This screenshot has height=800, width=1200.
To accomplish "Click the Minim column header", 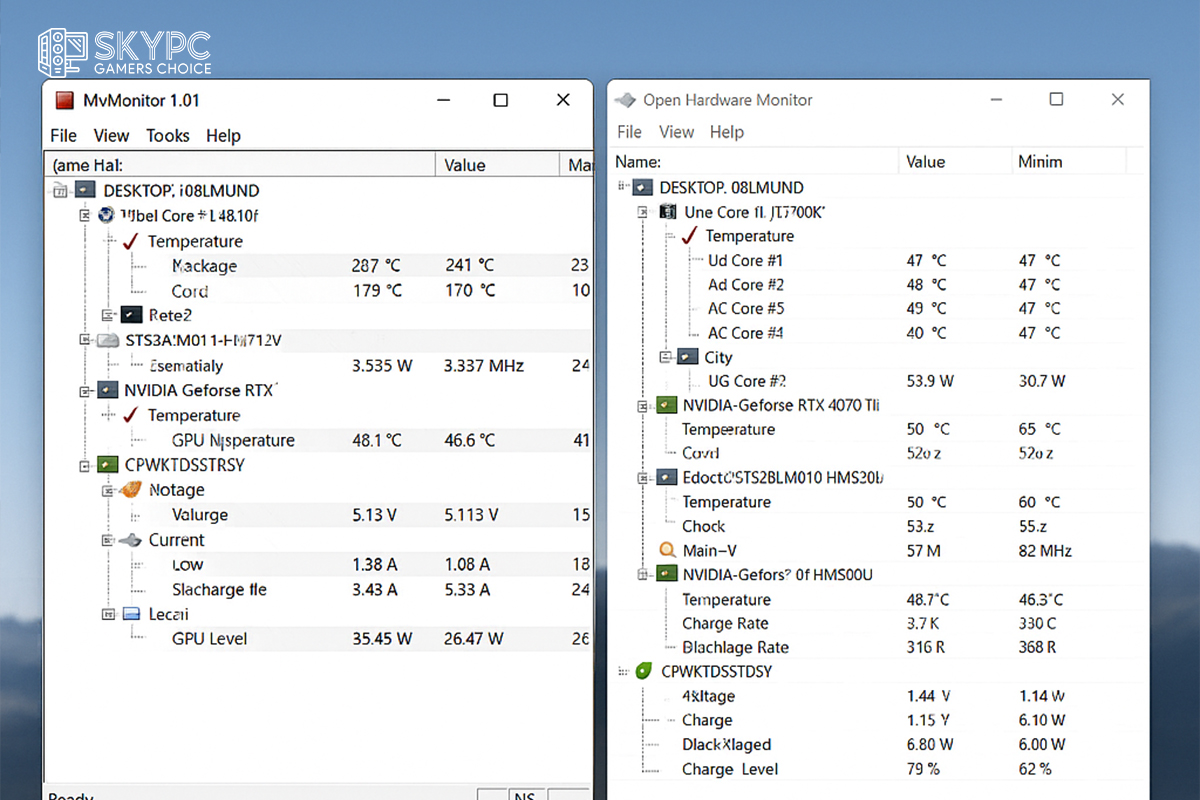I will click(x=1069, y=161).
